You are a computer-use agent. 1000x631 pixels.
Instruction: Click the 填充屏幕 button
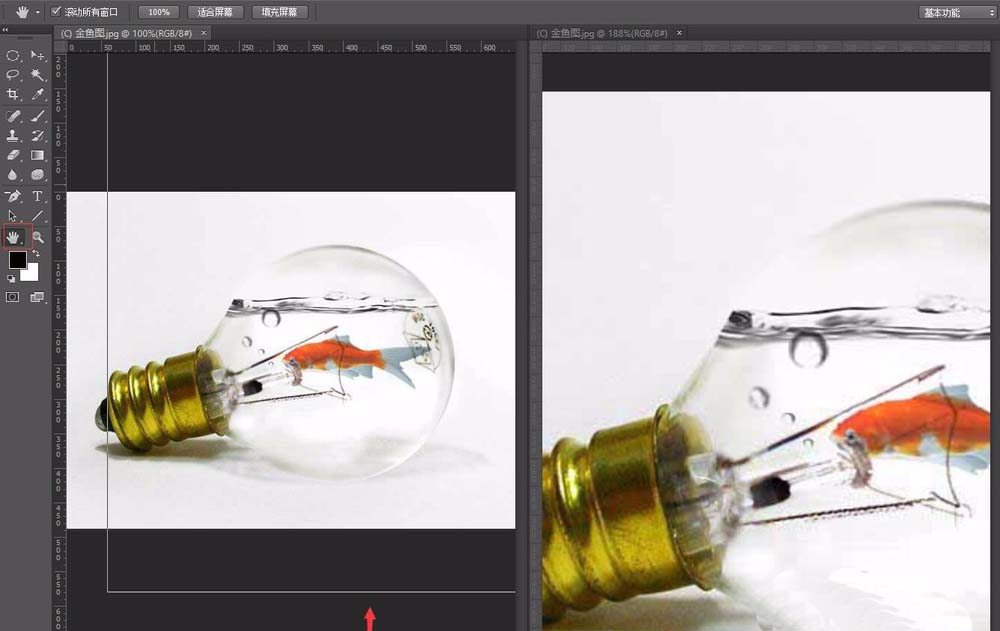(x=279, y=12)
